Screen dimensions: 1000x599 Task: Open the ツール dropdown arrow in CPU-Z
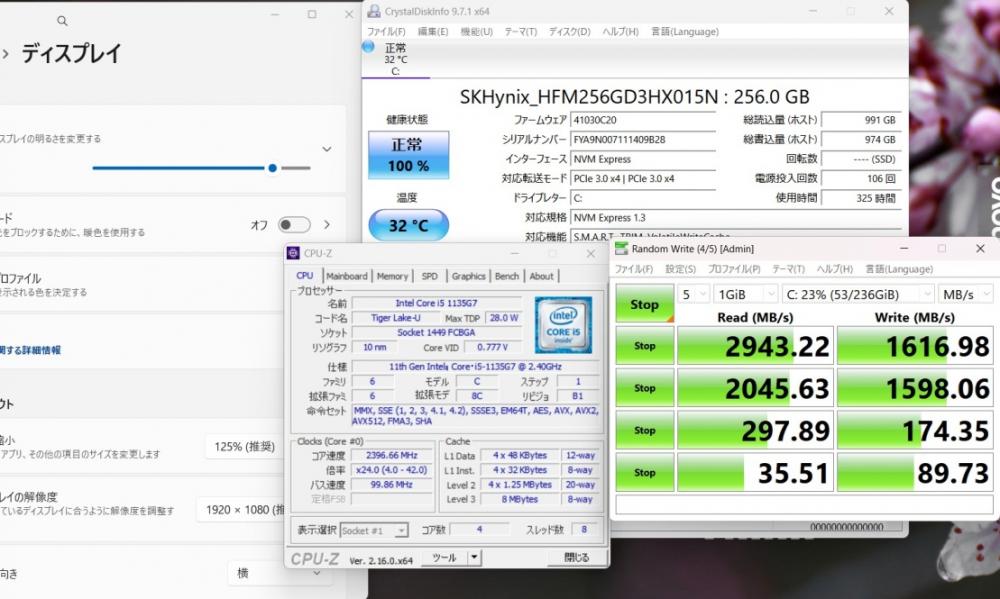[x=474, y=558]
